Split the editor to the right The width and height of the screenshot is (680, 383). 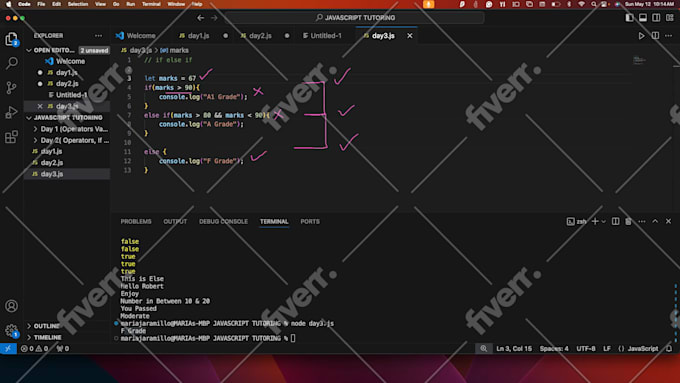[x=655, y=36]
